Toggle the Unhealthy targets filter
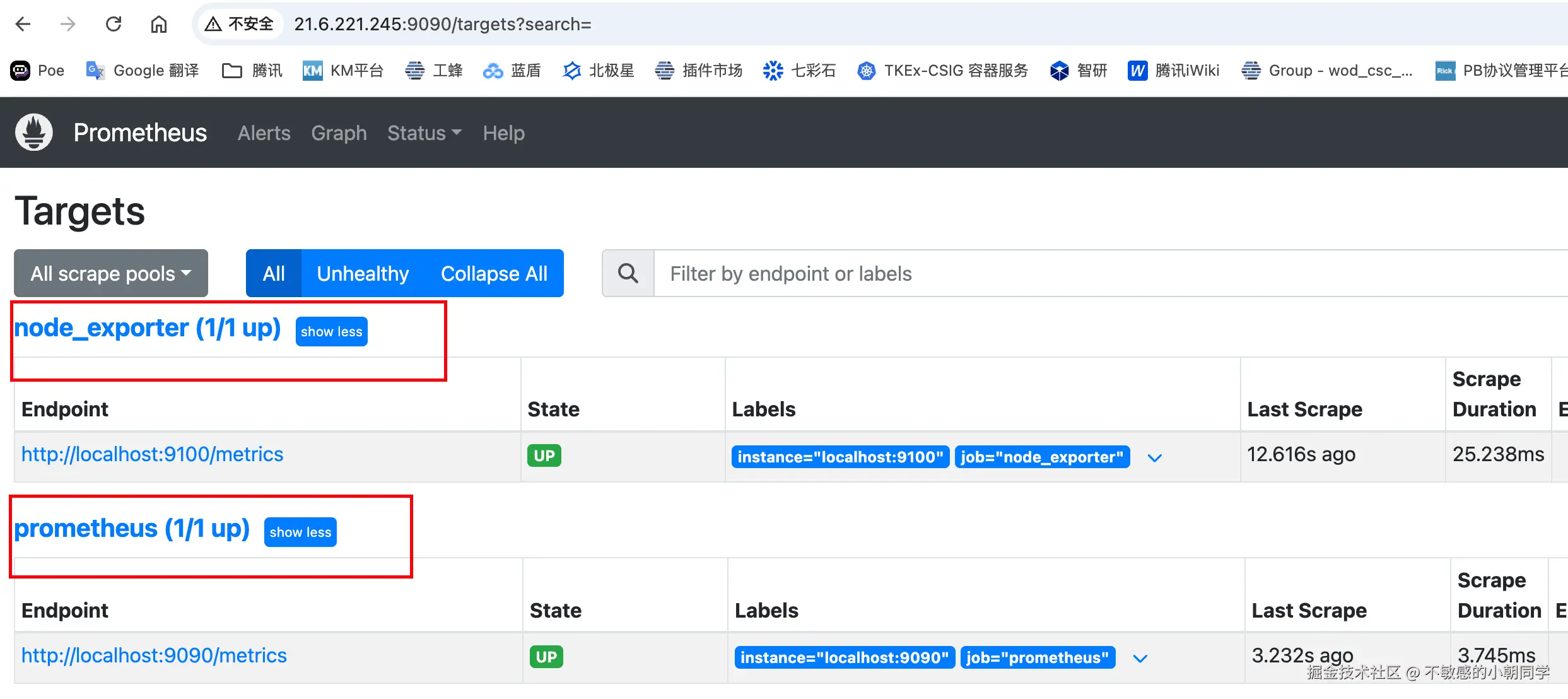Image resolution: width=1568 pixels, height=699 pixels. (x=363, y=273)
